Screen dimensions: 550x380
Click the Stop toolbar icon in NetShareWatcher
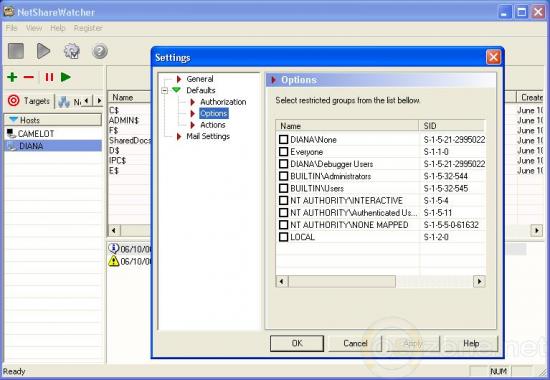(x=16, y=51)
